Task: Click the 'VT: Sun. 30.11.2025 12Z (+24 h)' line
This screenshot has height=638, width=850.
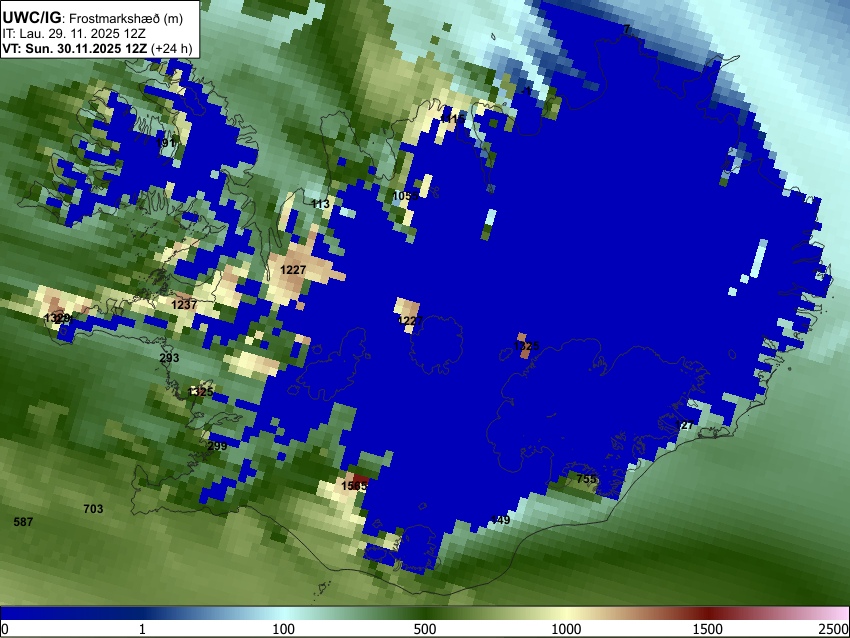Action: (97, 48)
